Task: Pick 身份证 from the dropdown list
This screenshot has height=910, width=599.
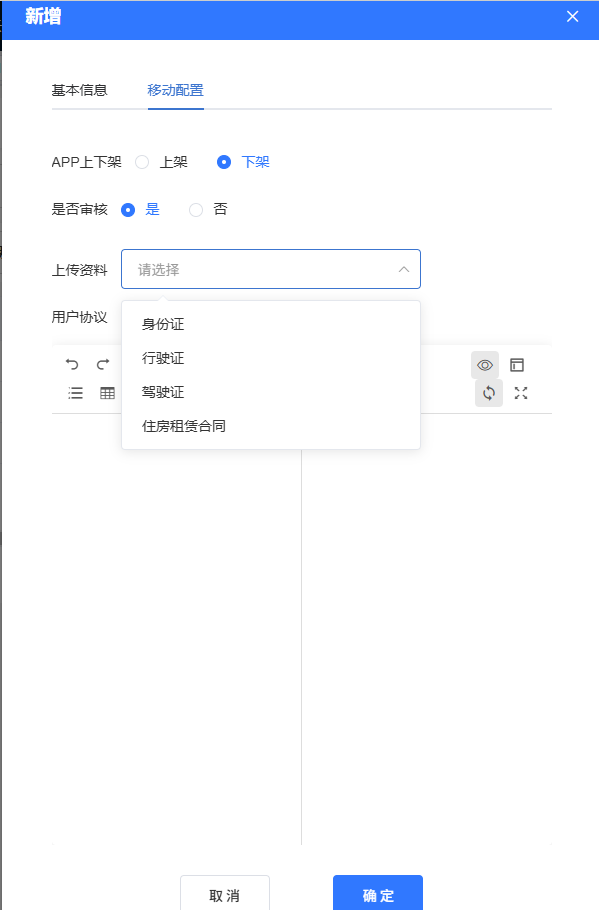Action: [x=270, y=324]
